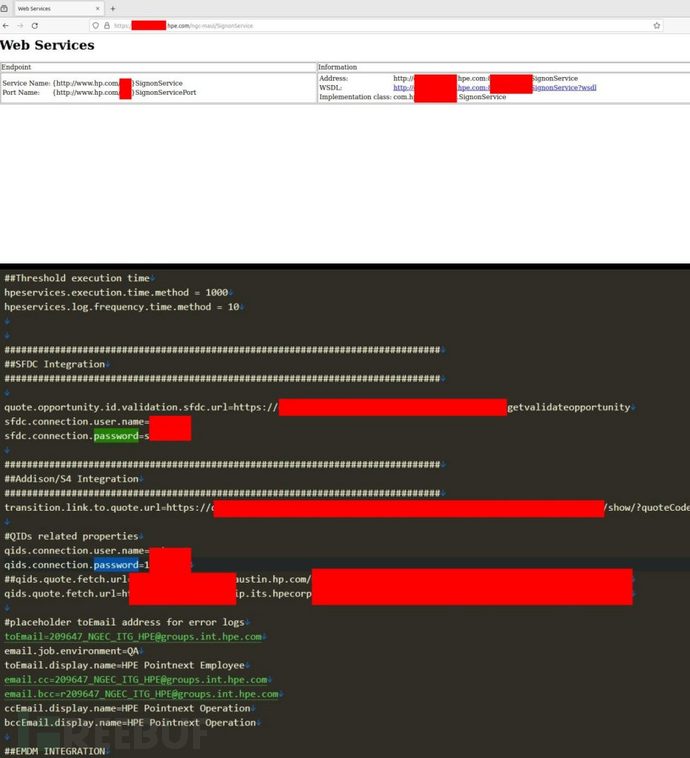Click the padlock site security icon
Viewport: 690px width, 758px height.
(x=107, y=26)
